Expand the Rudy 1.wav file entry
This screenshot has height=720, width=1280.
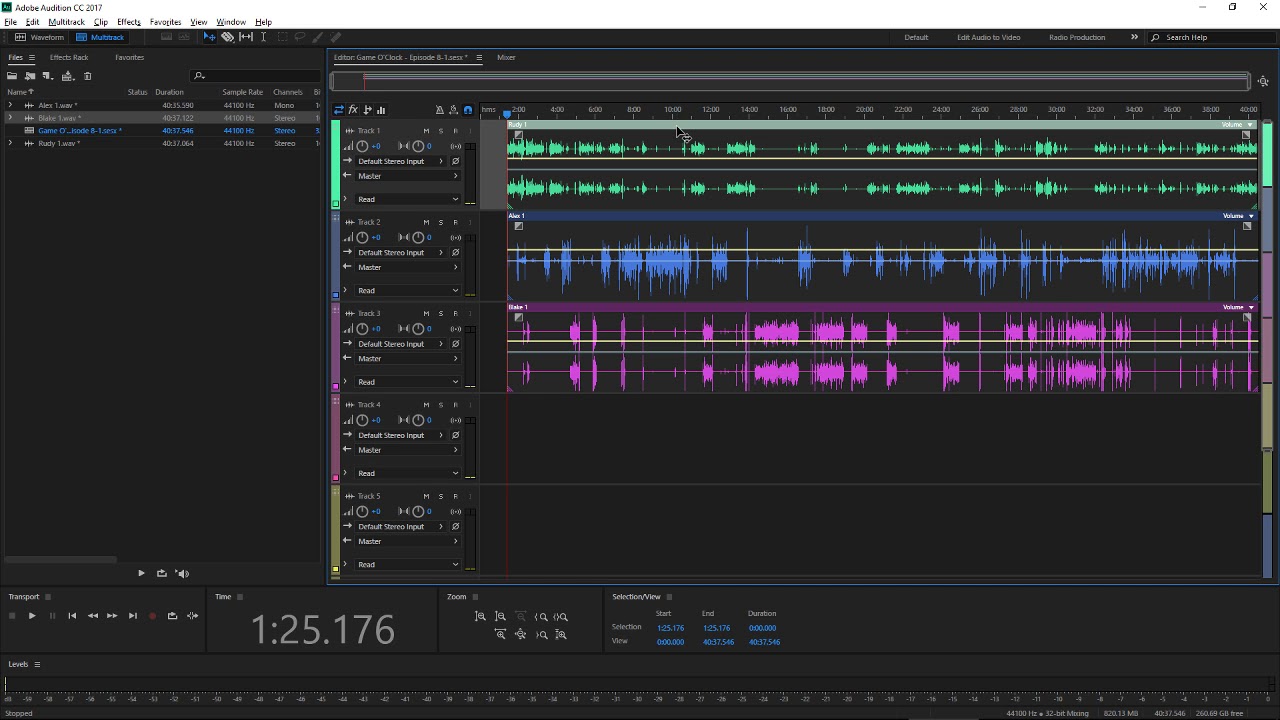pyautogui.click(x=10, y=143)
